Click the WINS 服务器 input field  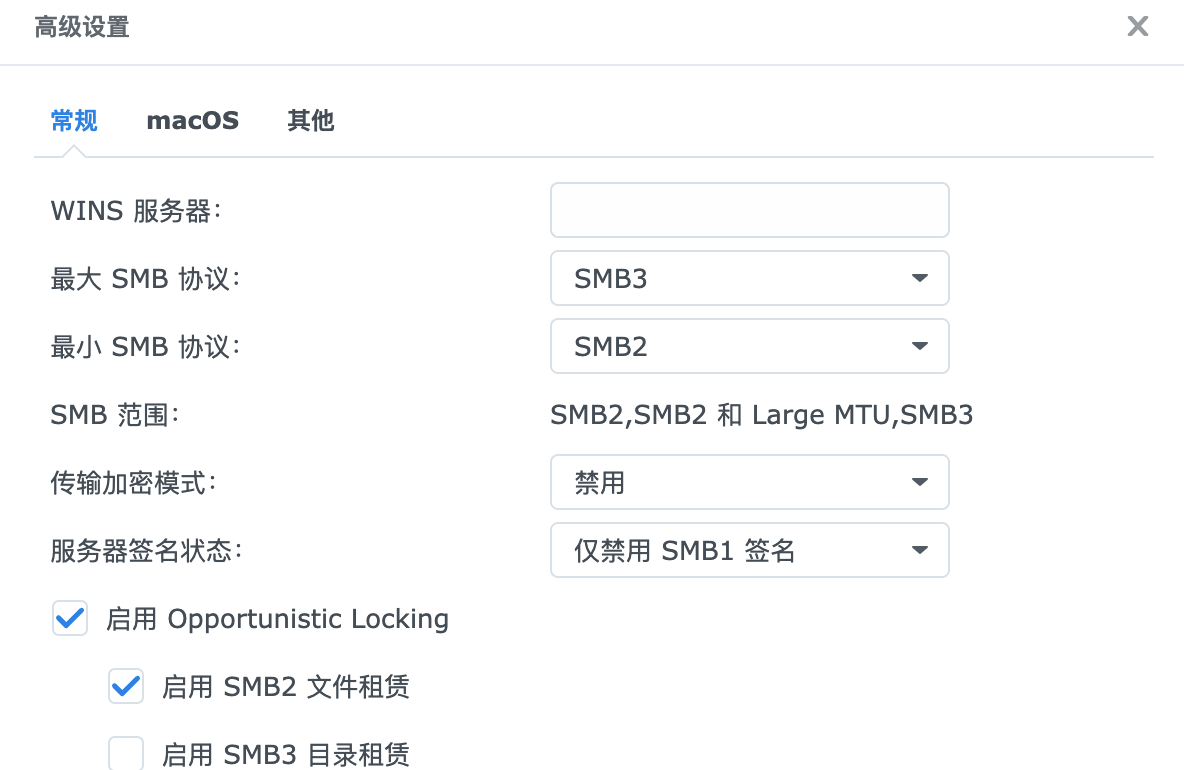(x=749, y=210)
